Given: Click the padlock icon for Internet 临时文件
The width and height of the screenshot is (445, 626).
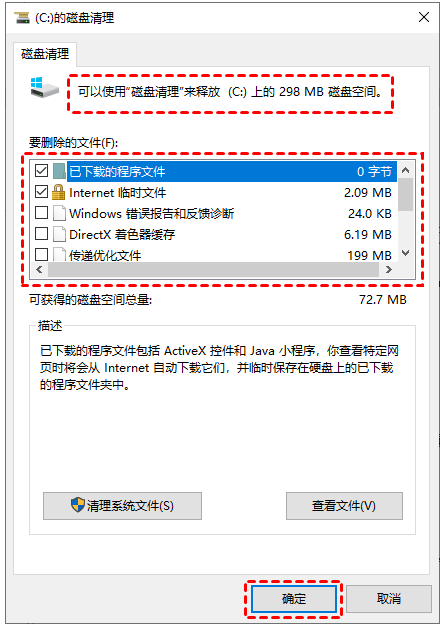Looking at the screenshot, I should coord(59,192).
